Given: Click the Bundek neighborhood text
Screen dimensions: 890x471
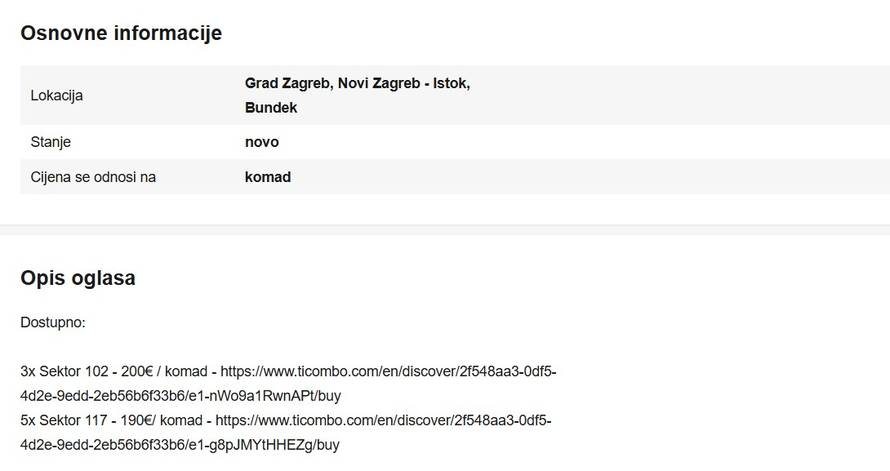Looking at the screenshot, I should (271, 107).
